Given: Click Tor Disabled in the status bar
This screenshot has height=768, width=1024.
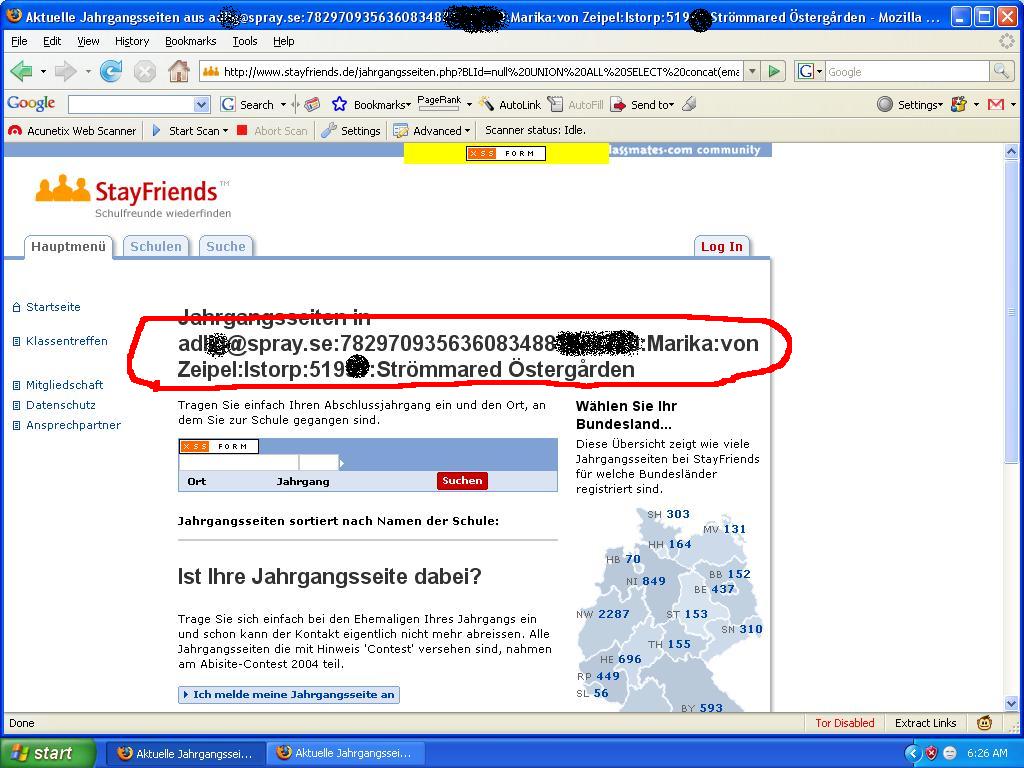Looking at the screenshot, I should [x=844, y=723].
